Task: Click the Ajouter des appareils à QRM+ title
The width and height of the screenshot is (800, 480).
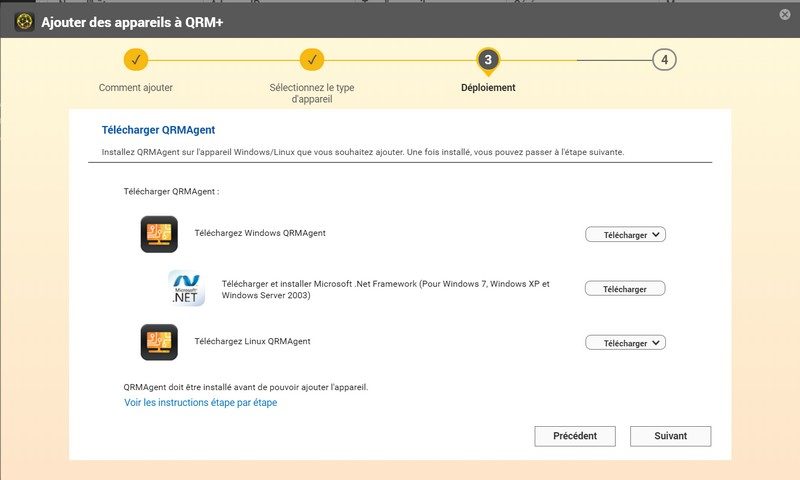Action: 132,22
